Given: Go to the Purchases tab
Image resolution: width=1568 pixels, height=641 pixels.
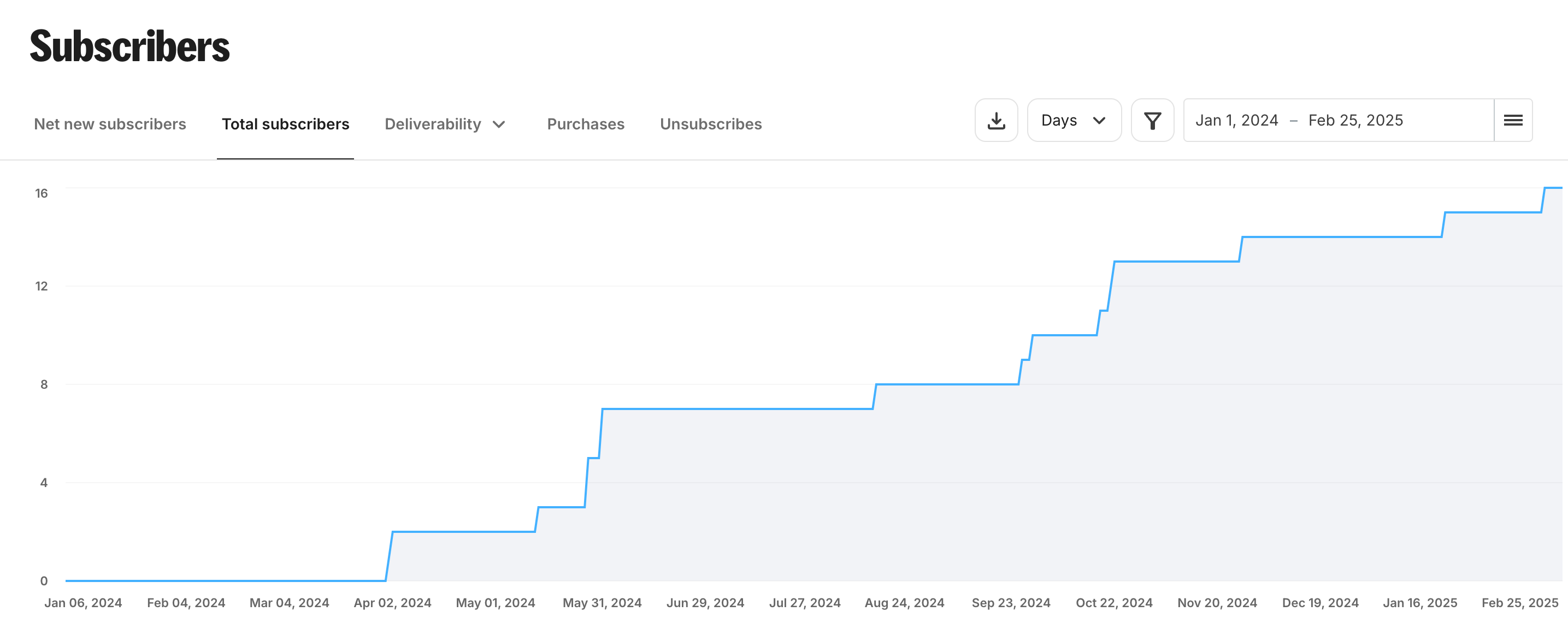Looking at the screenshot, I should 585,124.
